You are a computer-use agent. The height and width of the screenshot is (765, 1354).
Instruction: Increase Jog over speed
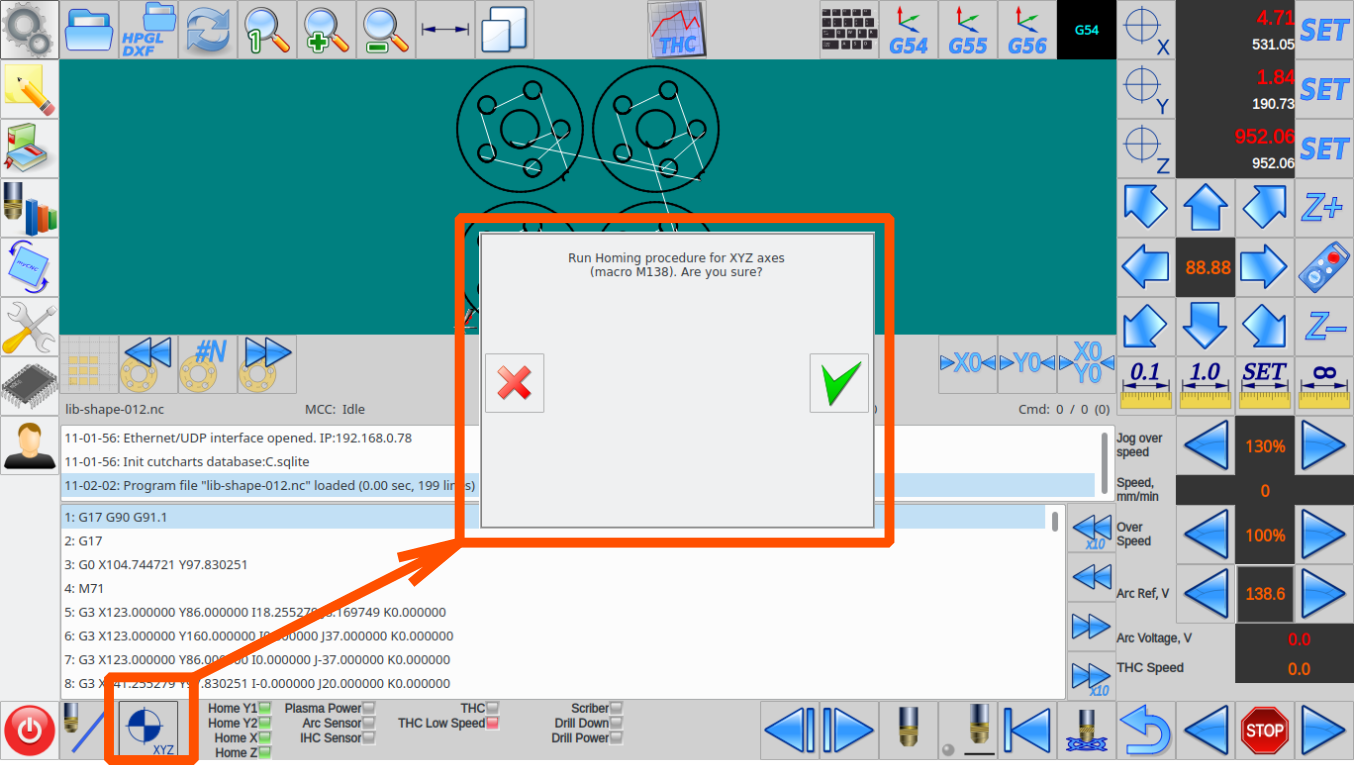coord(1324,446)
